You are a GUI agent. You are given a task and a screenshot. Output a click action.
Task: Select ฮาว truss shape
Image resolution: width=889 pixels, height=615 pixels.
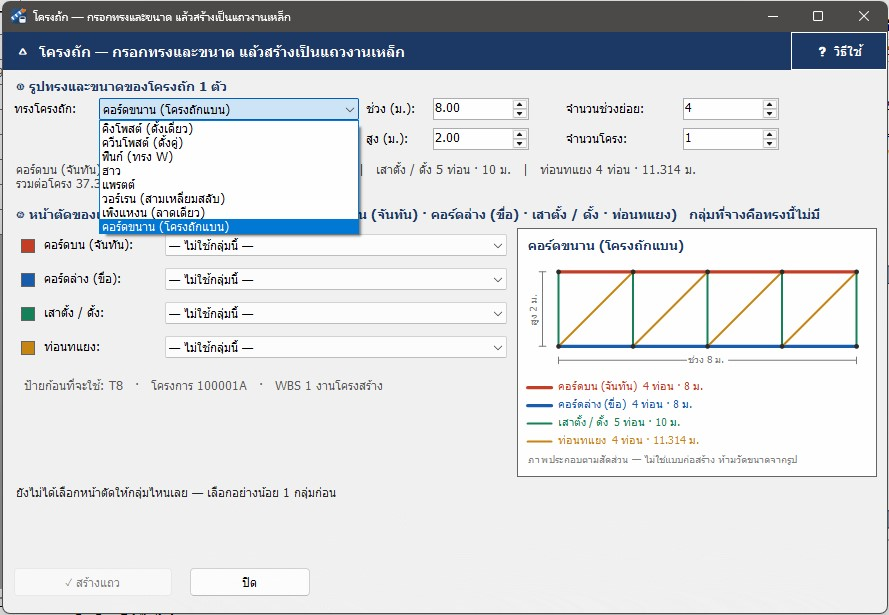tap(229, 171)
